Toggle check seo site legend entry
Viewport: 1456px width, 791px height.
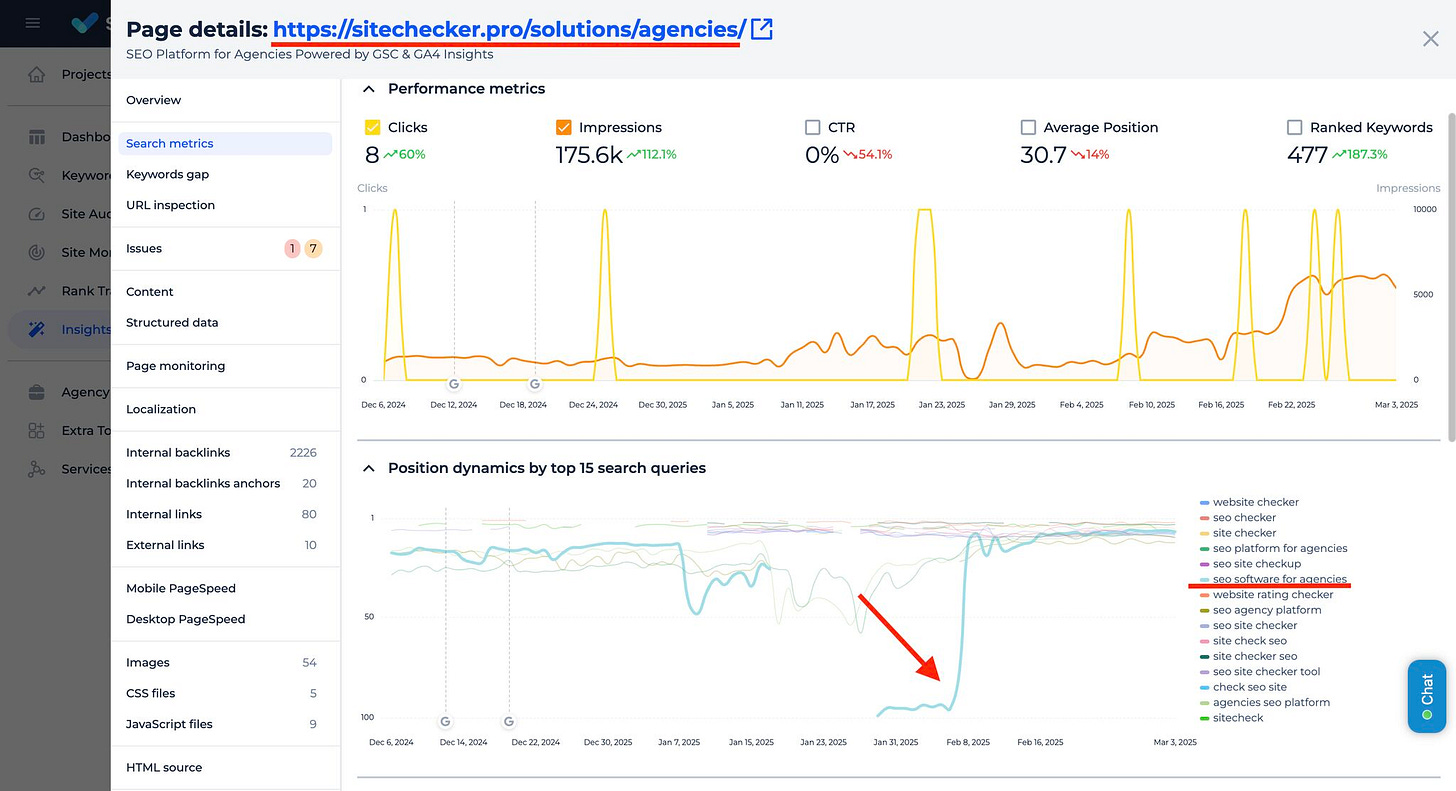(x=1243, y=687)
